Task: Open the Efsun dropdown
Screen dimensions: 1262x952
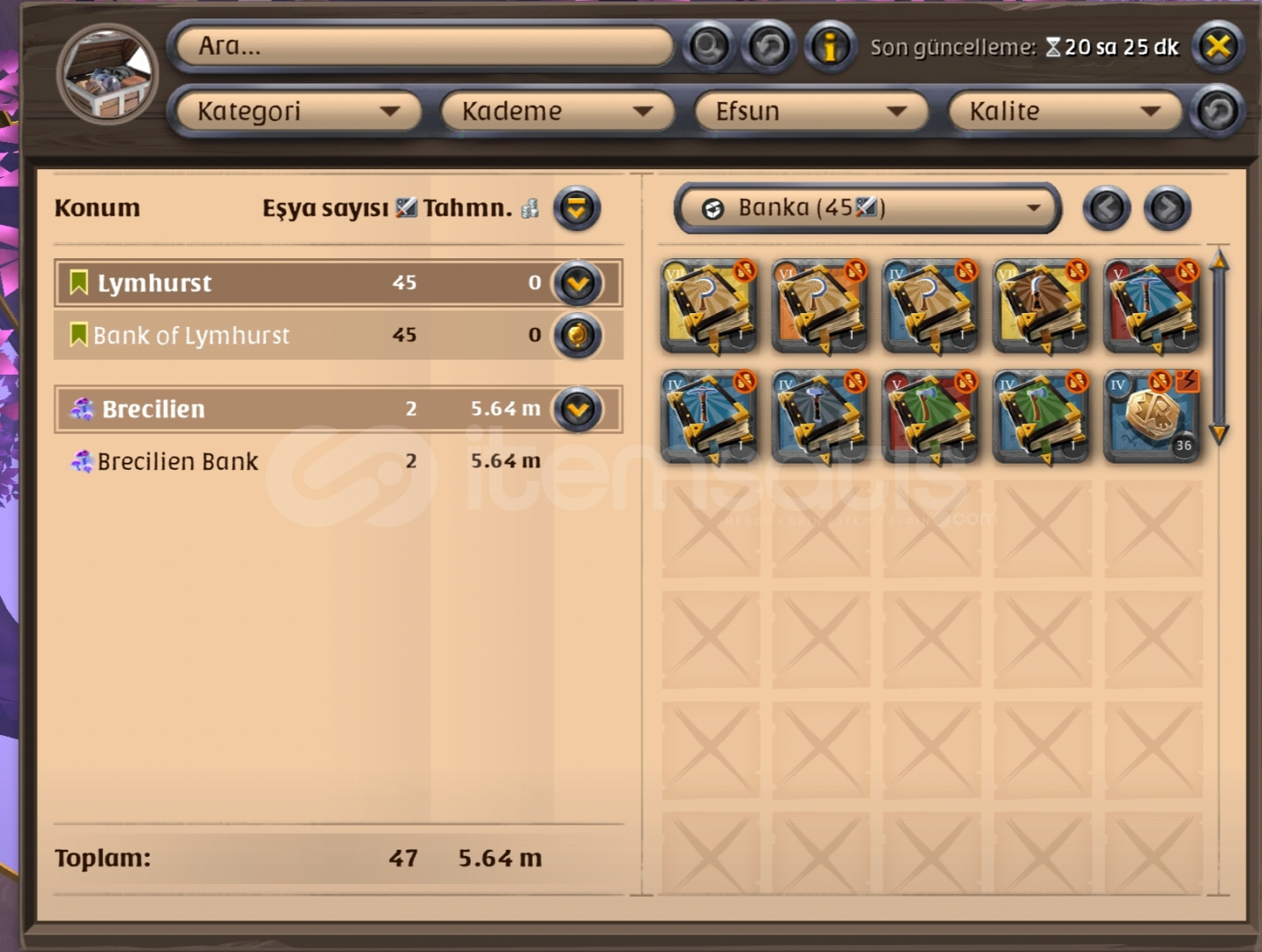Action: click(810, 111)
